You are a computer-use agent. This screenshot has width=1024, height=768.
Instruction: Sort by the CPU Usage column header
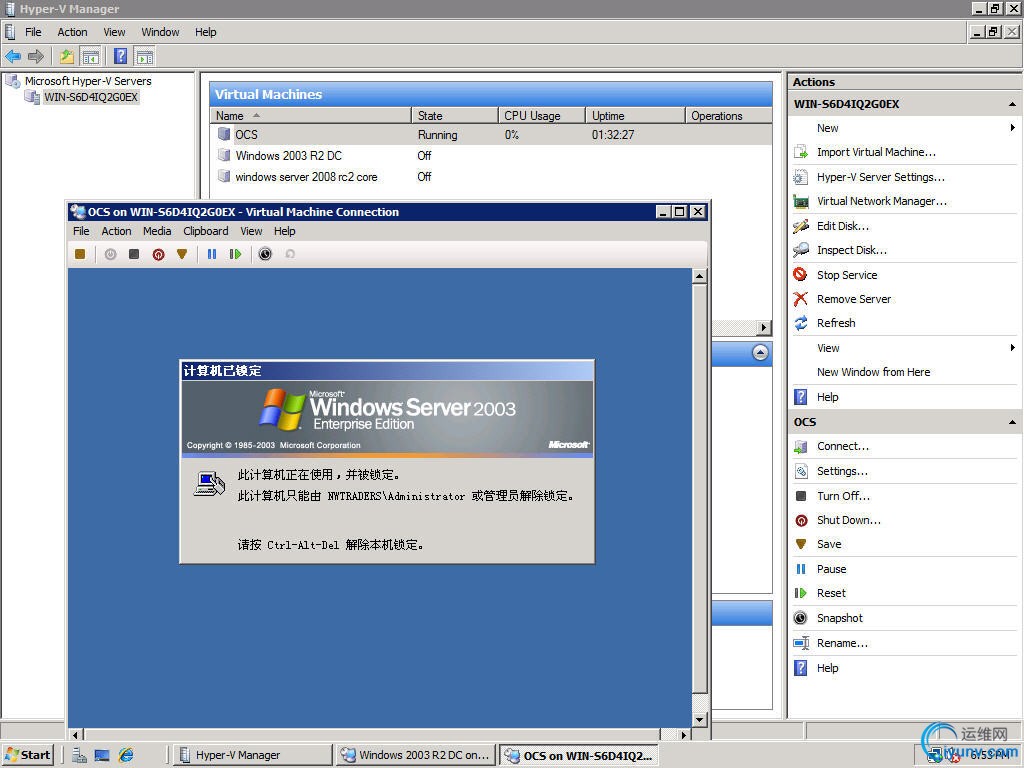[x=541, y=116]
